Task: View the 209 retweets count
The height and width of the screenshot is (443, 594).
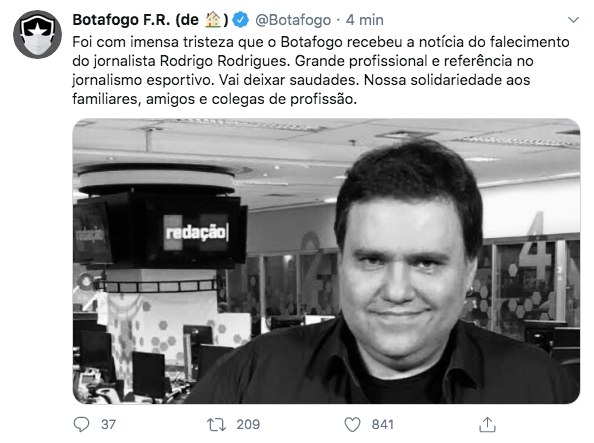Action: (x=248, y=424)
